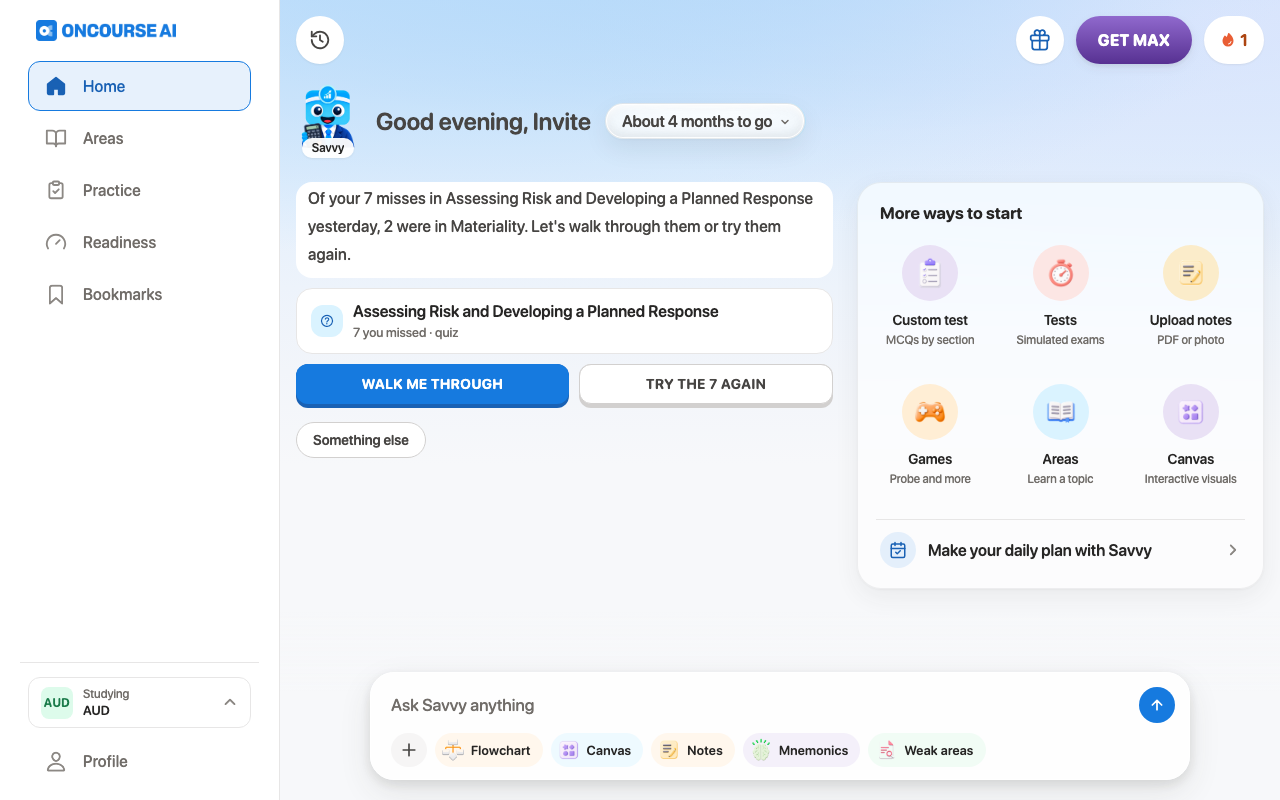Click the plus attachment button
The width and height of the screenshot is (1280, 800).
point(409,750)
